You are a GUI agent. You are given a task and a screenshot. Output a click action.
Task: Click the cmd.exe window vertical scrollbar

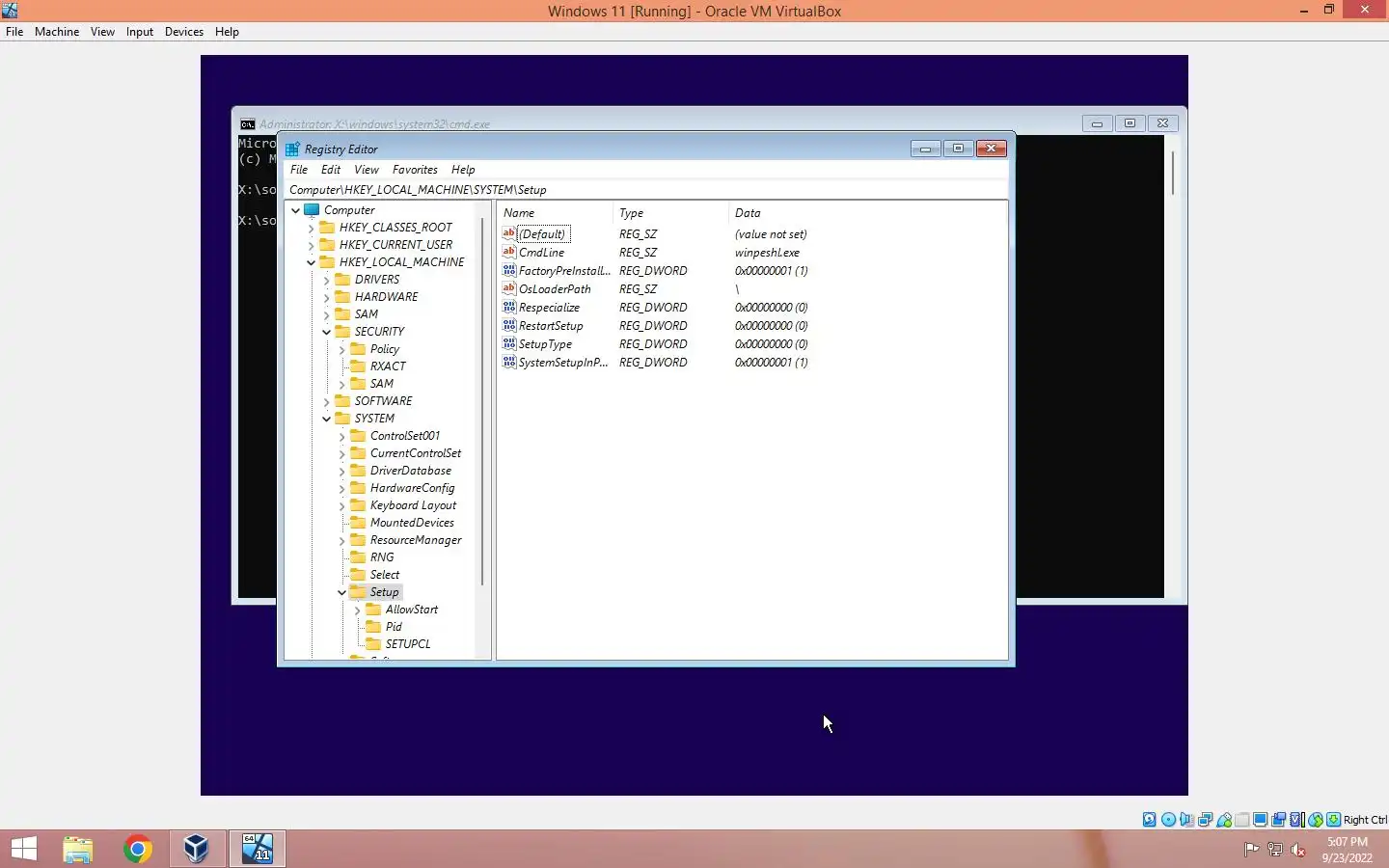coord(1173,174)
